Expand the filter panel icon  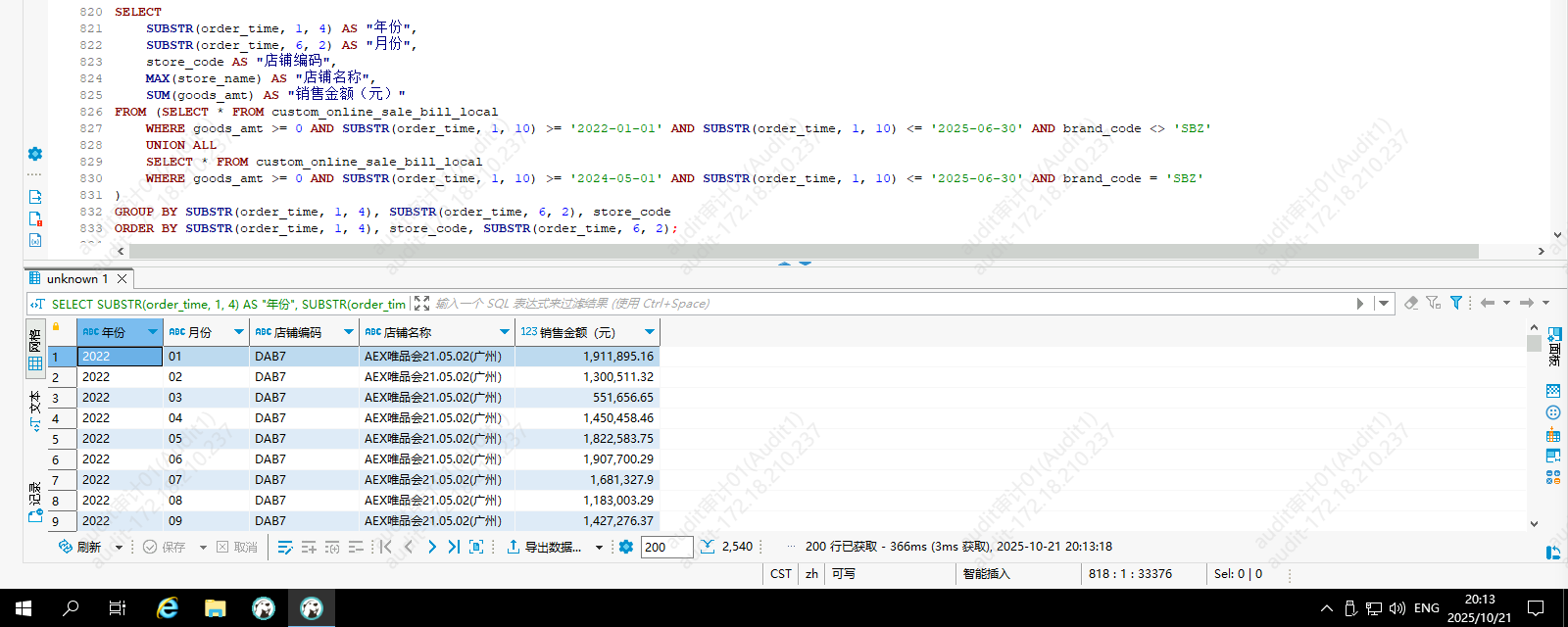tap(421, 304)
